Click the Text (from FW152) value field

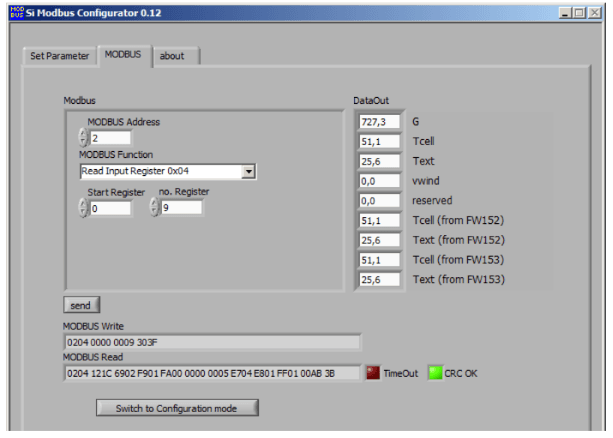pos(379,240)
